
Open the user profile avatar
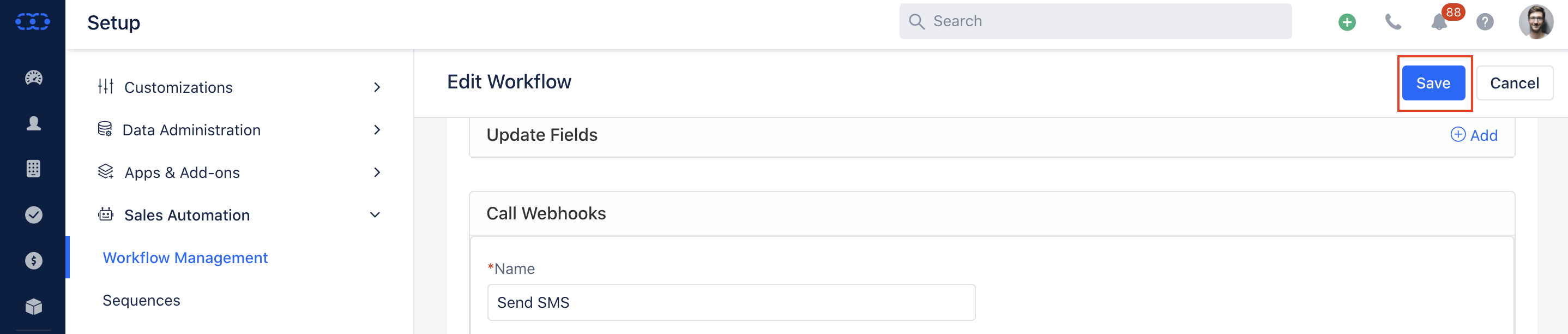point(1536,22)
